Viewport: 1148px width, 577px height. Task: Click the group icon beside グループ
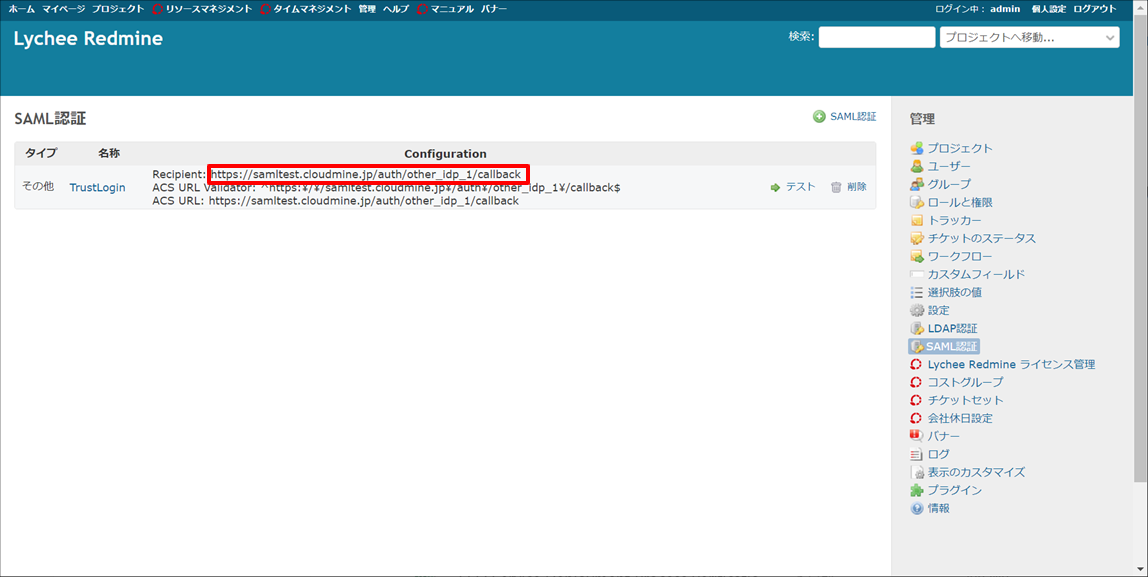(916, 184)
